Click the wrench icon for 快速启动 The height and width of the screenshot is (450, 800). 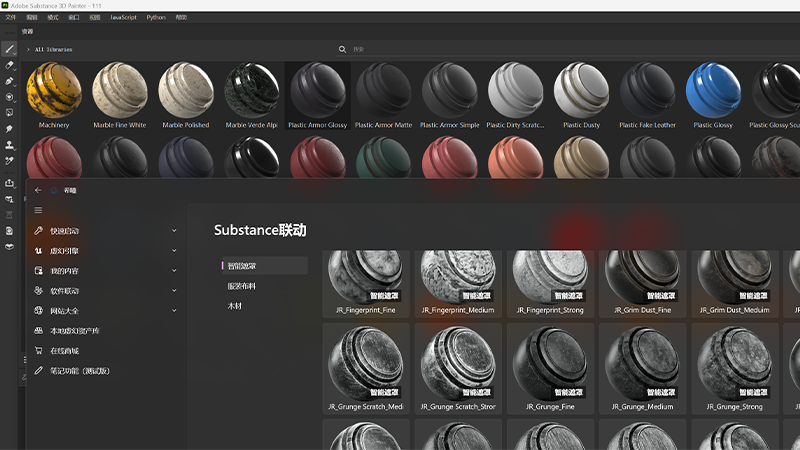click(x=39, y=231)
